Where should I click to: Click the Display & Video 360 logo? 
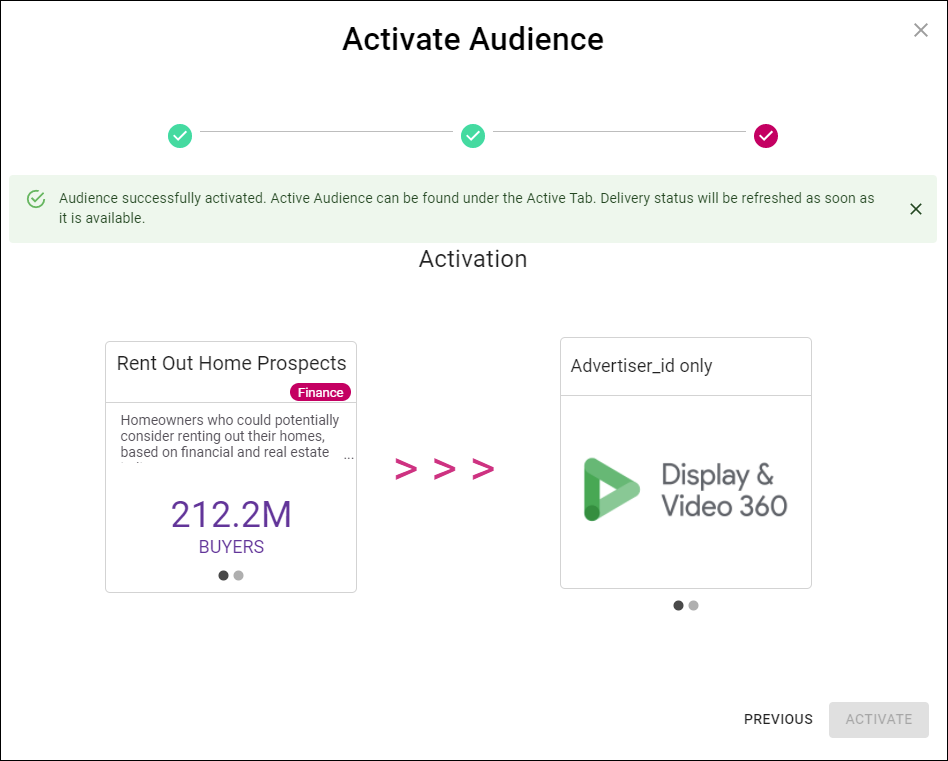pos(686,490)
